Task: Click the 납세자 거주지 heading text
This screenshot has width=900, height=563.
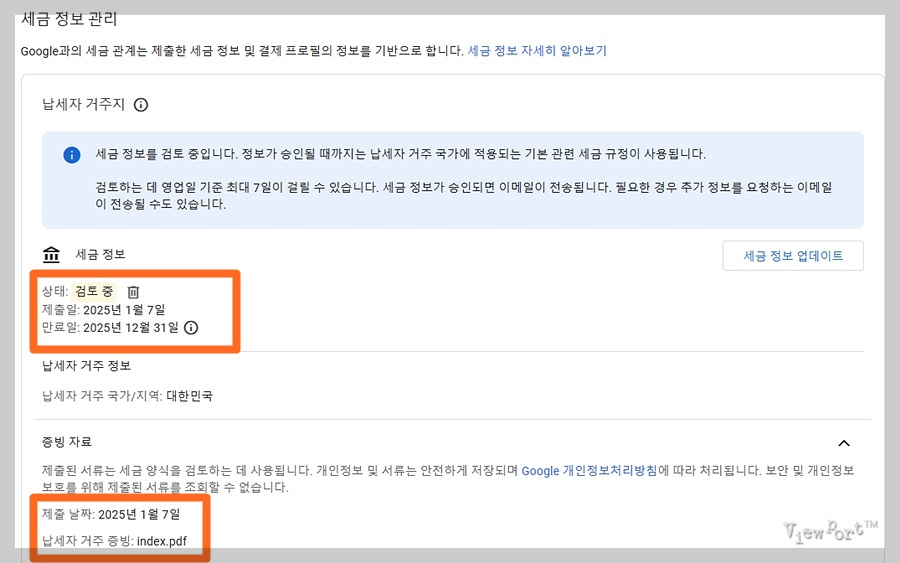Action: [x=83, y=104]
